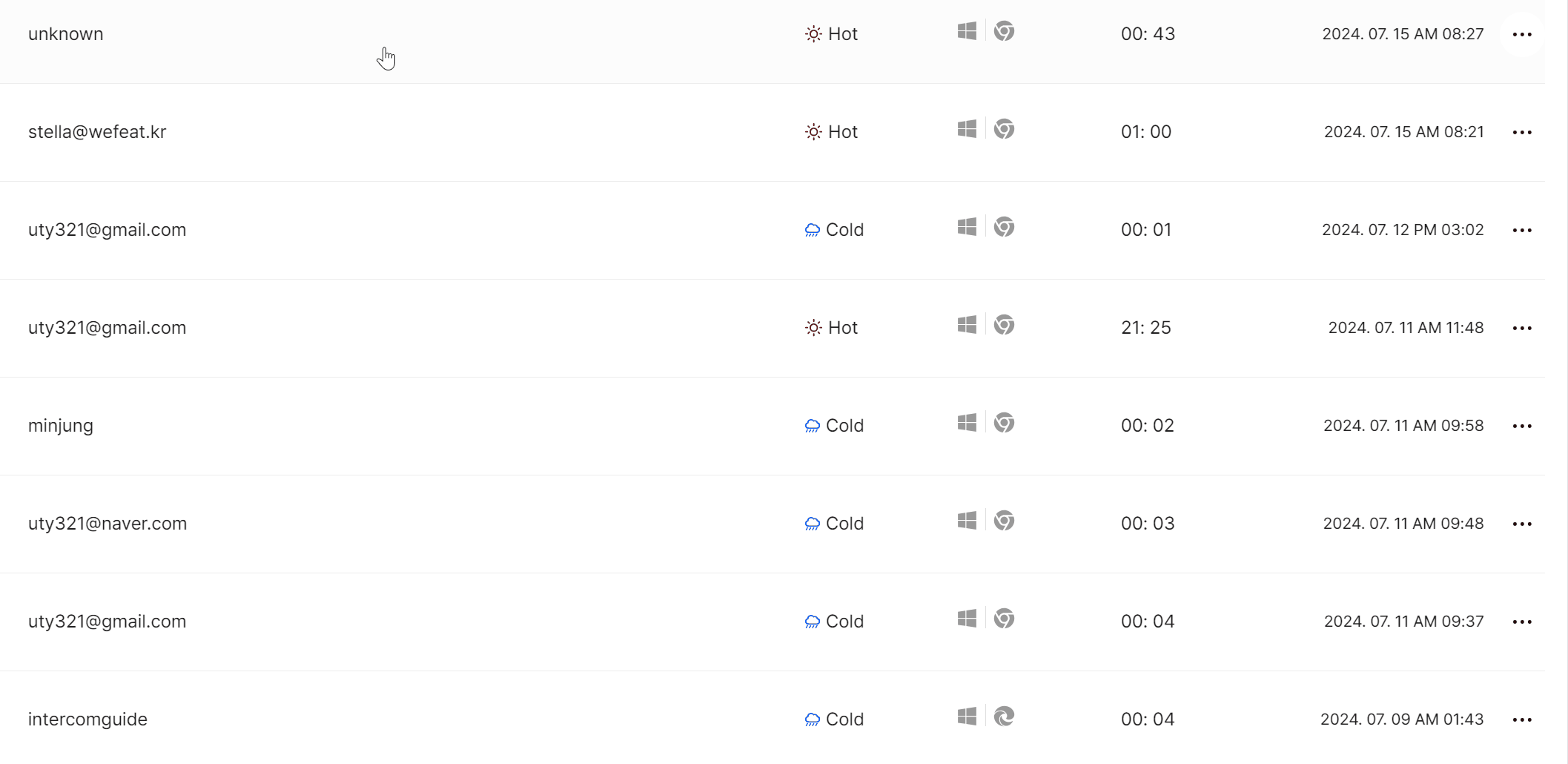This screenshot has height=764, width=1568.
Task: Click the Edge browser icon in intercomguide row
Action: pyautogui.click(x=1004, y=717)
